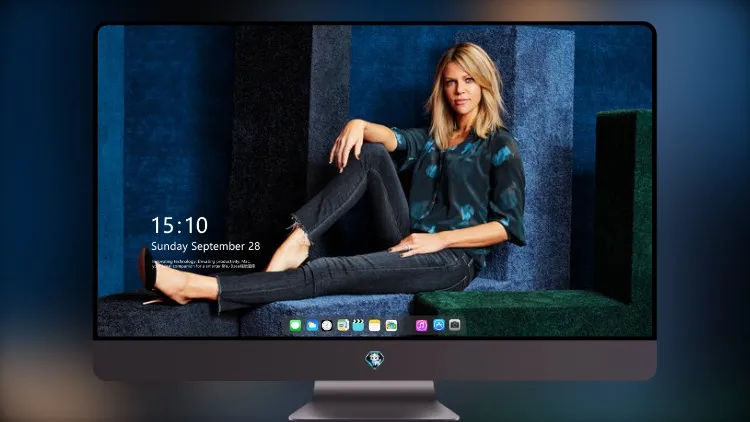The image size is (750, 422).
Task: Open the dock icon left of clapperboard
Action: point(343,326)
